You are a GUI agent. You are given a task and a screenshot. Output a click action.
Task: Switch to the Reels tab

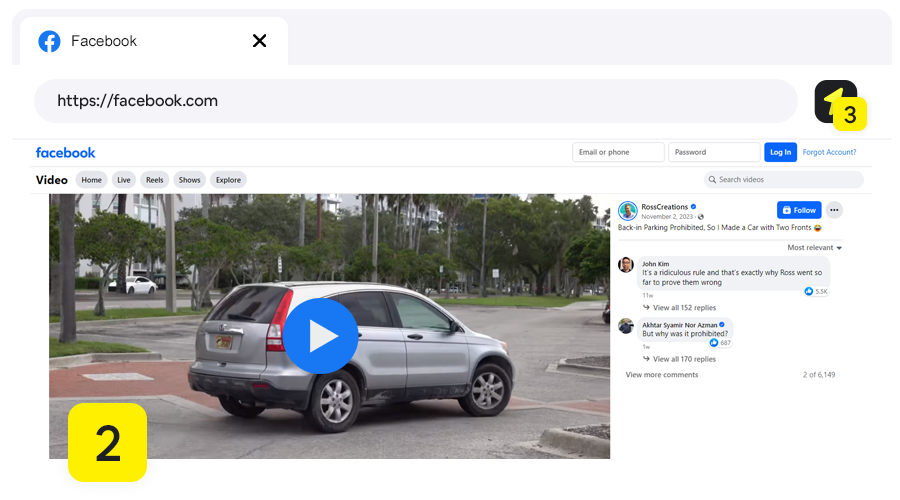pyautogui.click(x=154, y=180)
